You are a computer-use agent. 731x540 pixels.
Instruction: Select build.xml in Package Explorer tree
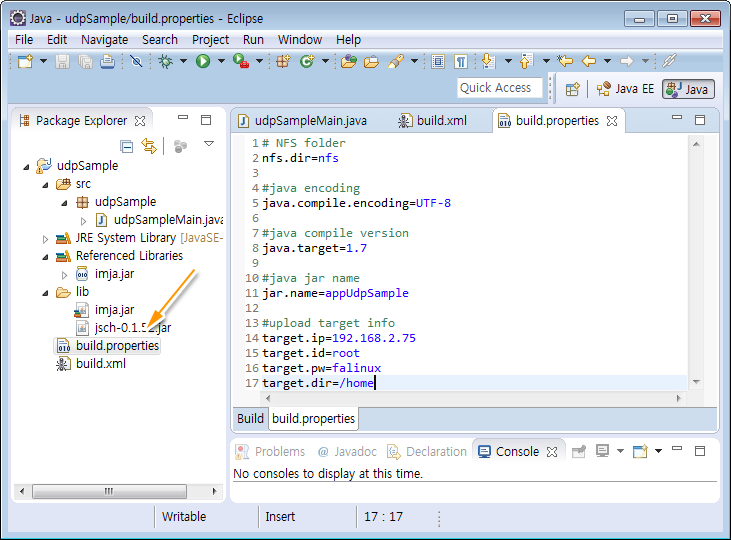click(x=91, y=364)
